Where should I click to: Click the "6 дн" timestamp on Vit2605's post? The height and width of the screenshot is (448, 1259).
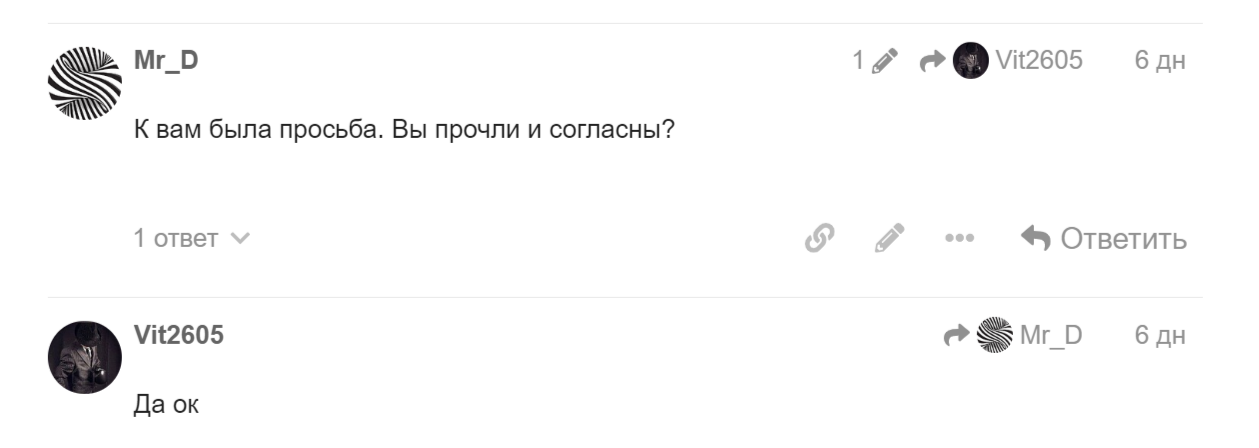(1160, 335)
